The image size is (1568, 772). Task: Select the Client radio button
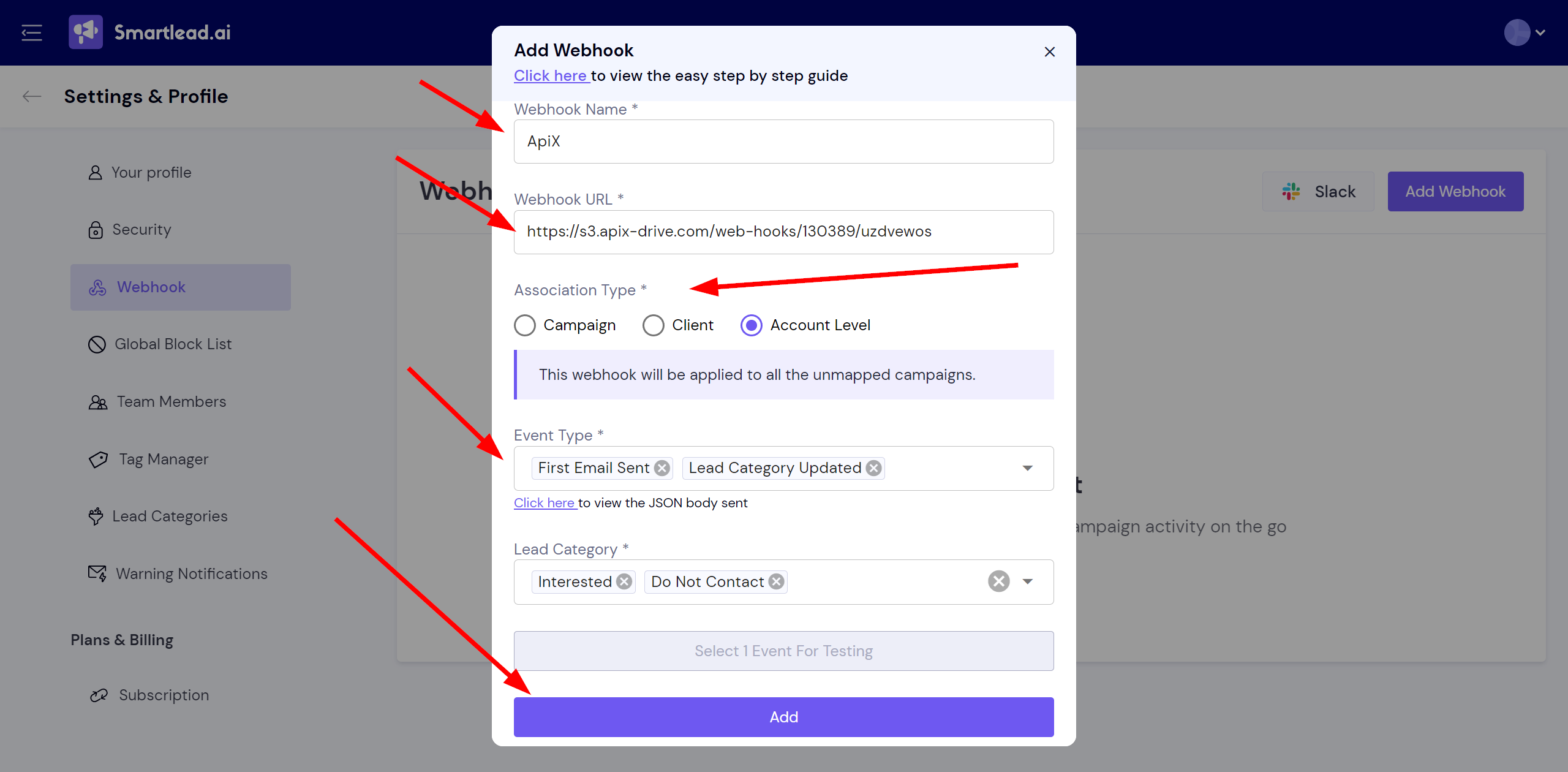[x=651, y=325]
